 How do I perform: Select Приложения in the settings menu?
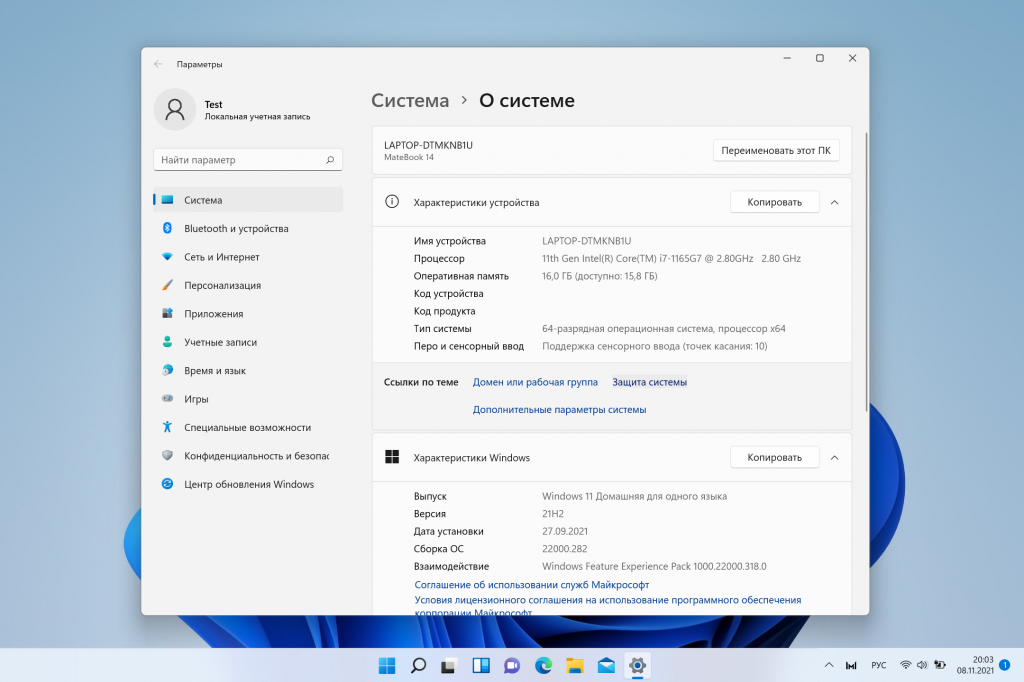click(x=213, y=314)
